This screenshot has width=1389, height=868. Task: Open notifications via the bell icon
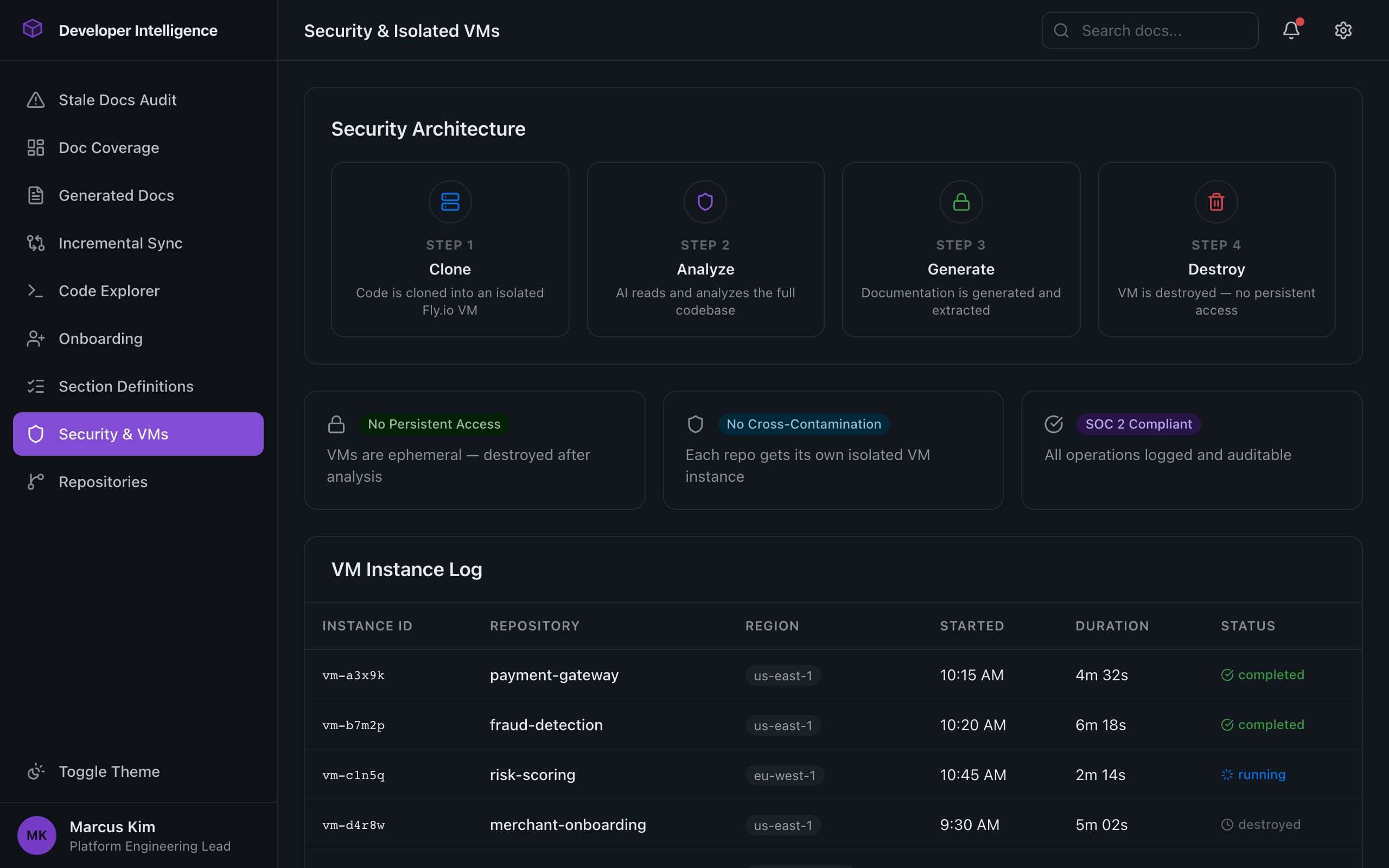pos(1291,30)
